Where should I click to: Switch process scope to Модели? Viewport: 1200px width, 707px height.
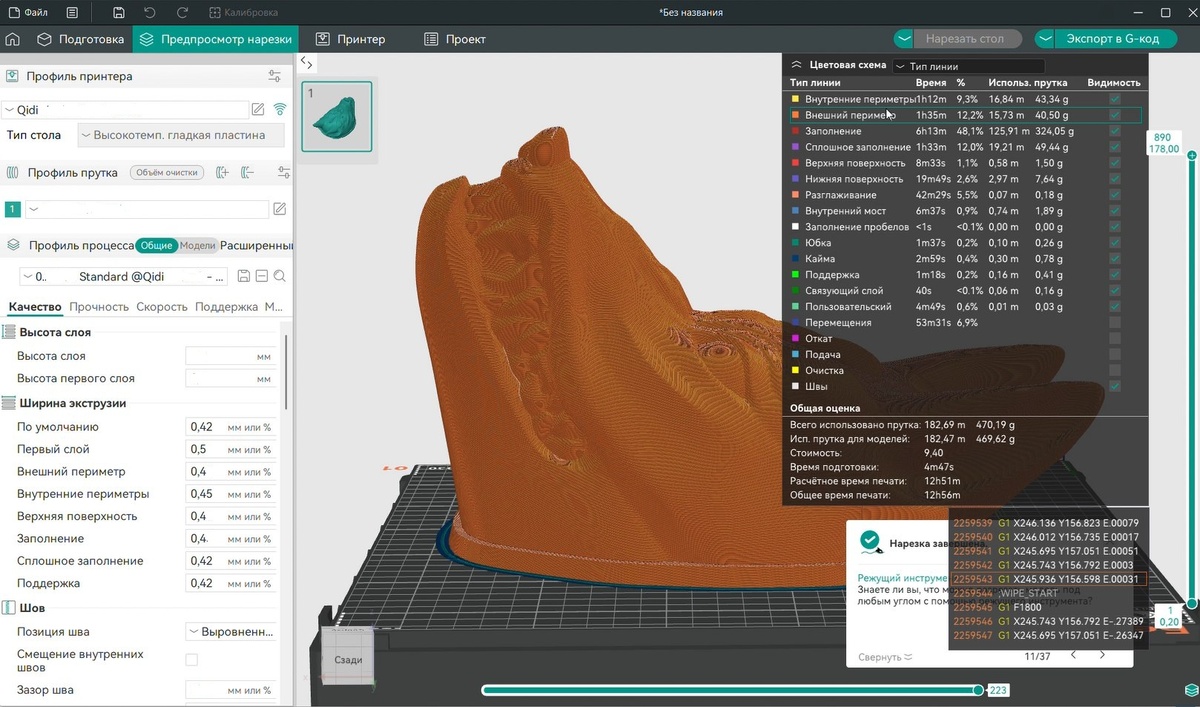coord(197,246)
